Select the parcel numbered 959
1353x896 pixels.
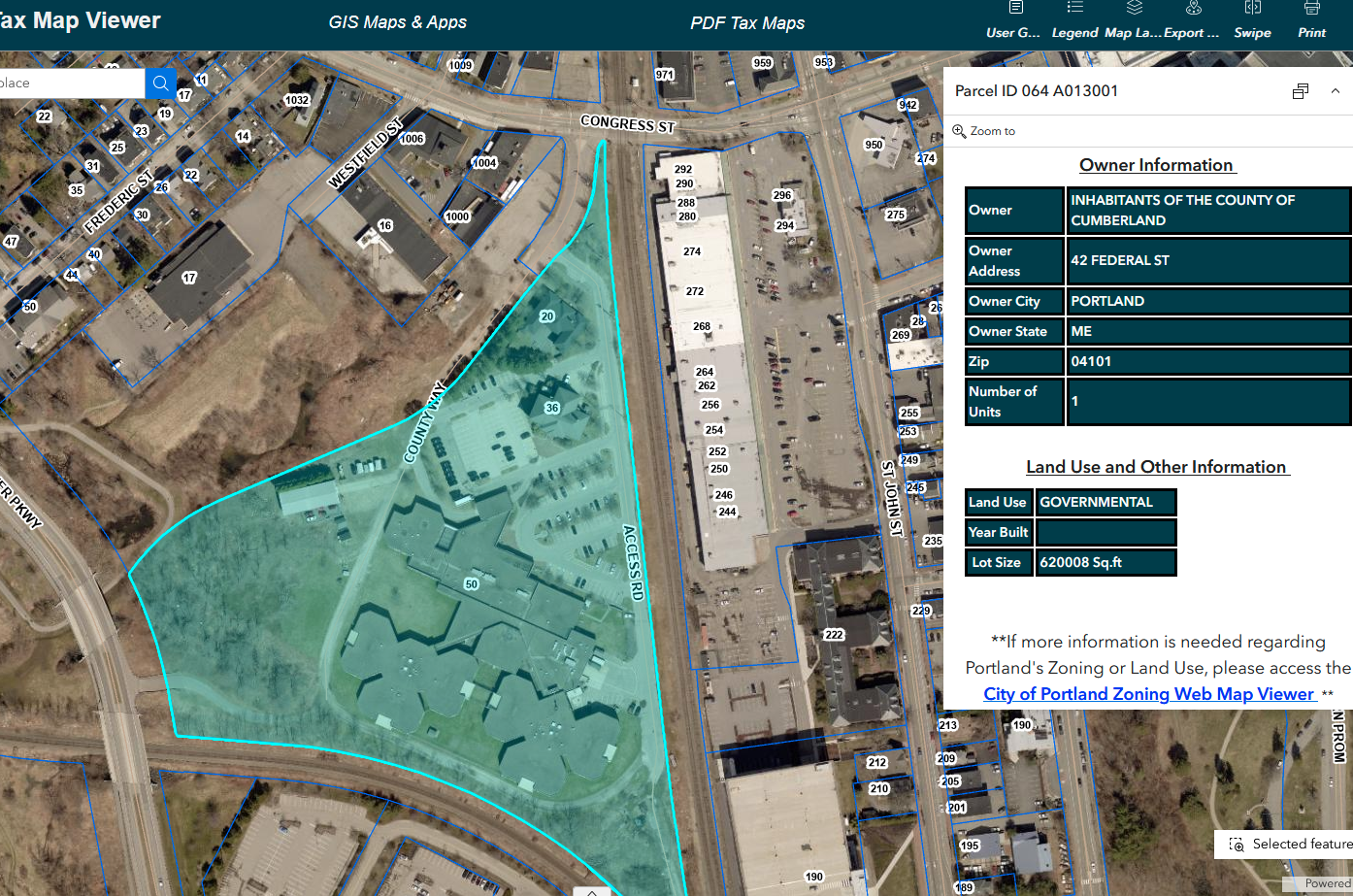[763, 63]
